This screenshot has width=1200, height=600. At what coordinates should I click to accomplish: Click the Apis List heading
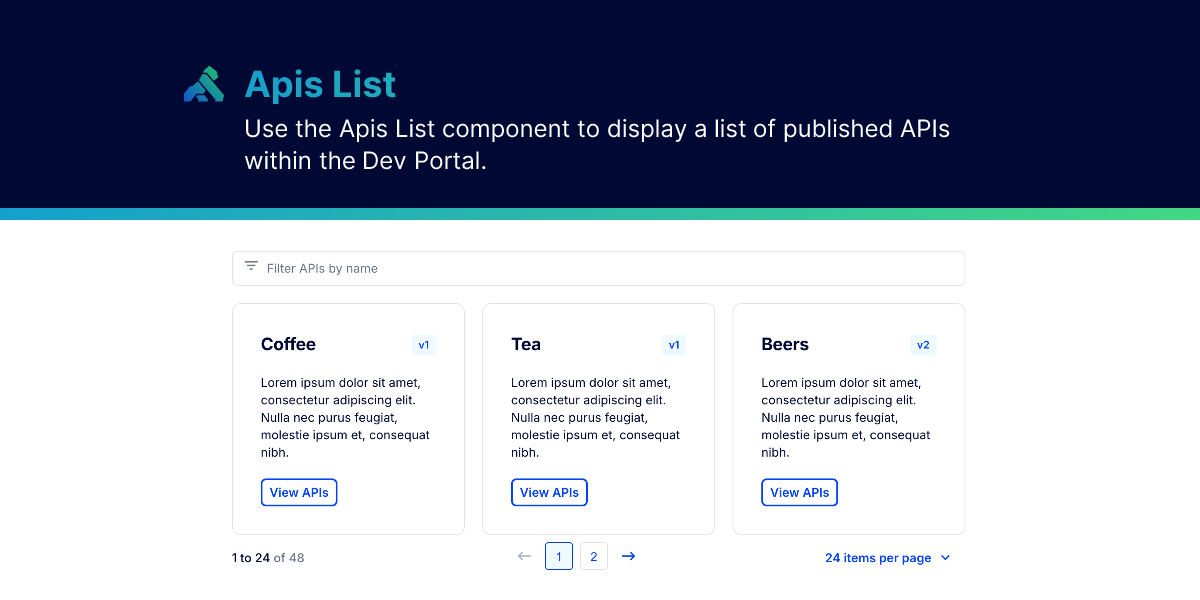point(320,84)
